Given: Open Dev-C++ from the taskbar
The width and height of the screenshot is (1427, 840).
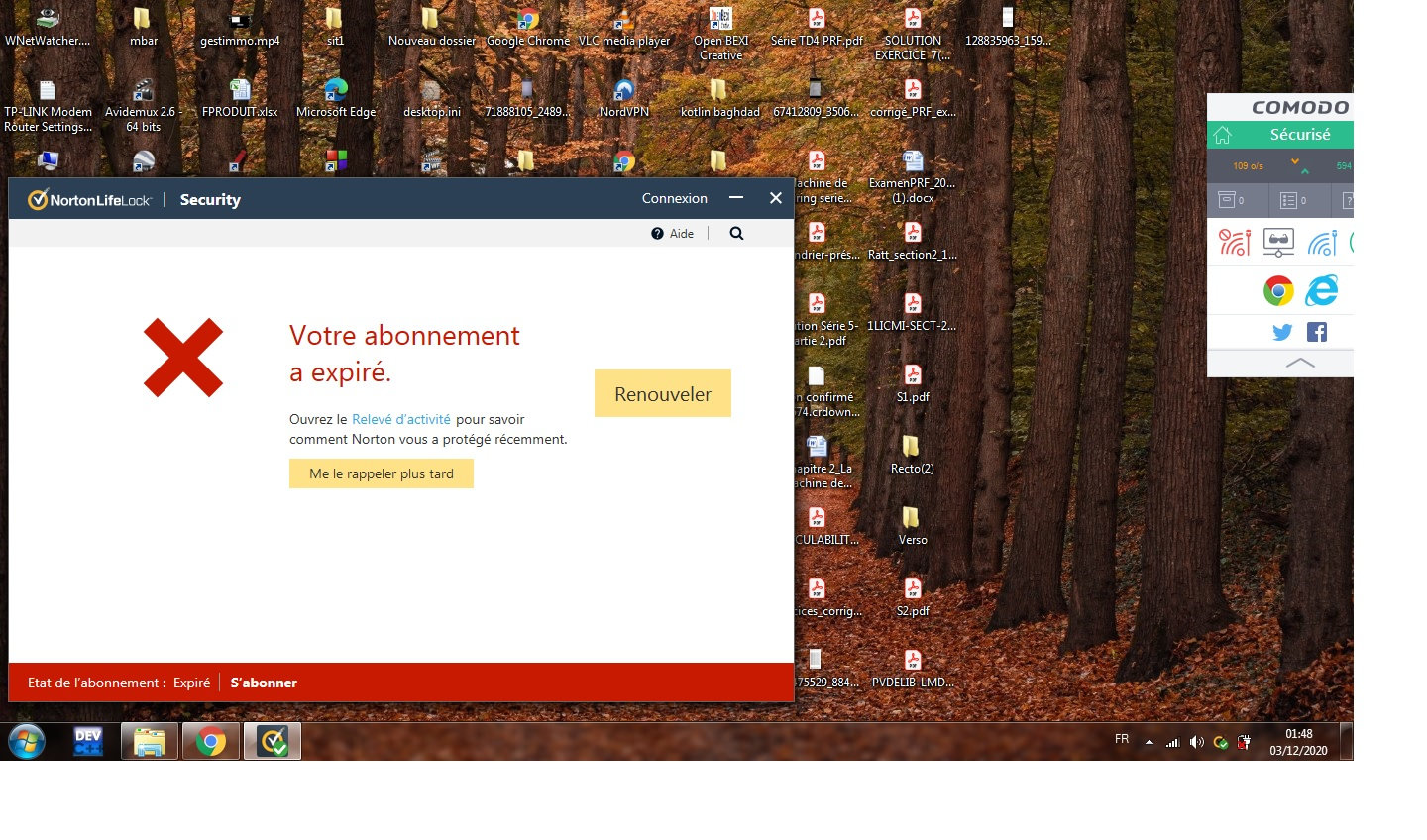Looking at the screenshot, I should click(88, 741).
